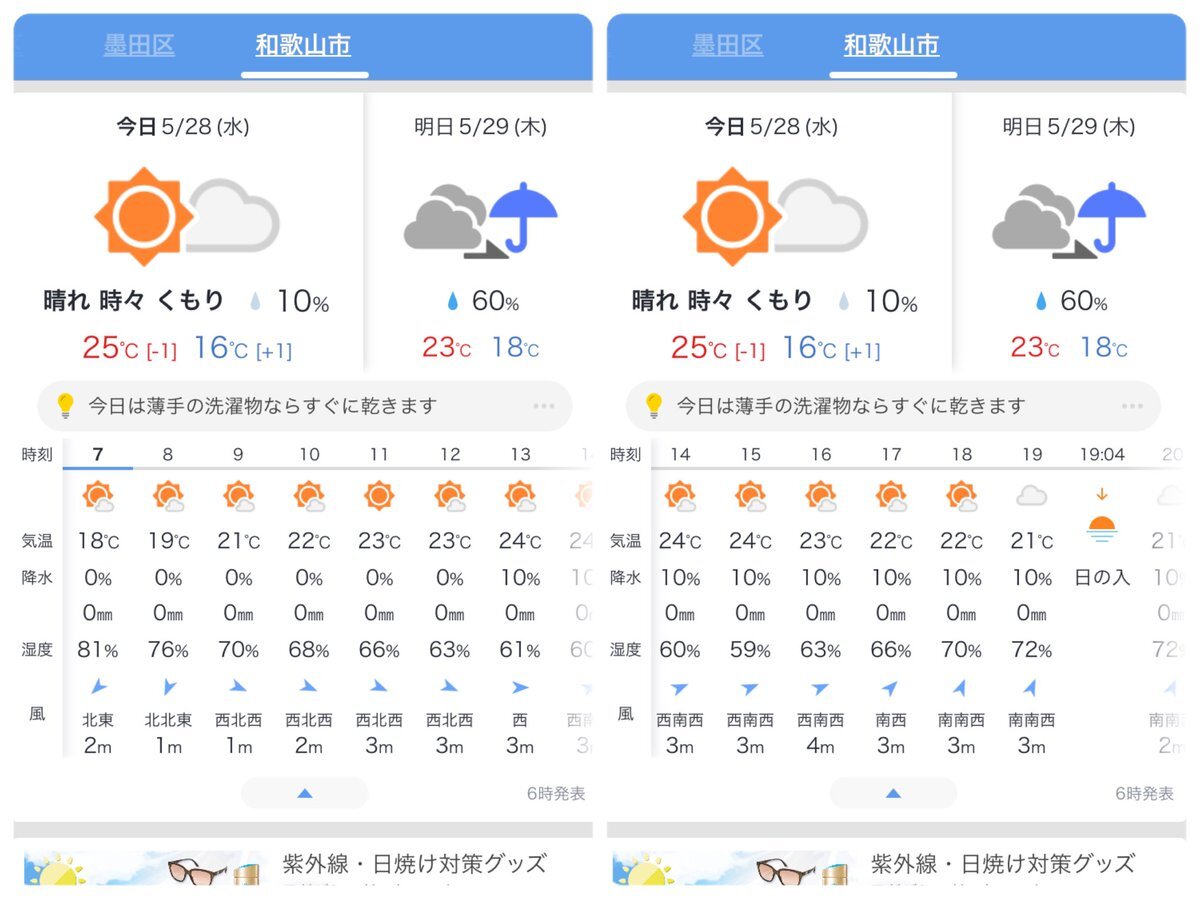
Task: Tap the weather icon for 16時
Action: coord(821,496)
